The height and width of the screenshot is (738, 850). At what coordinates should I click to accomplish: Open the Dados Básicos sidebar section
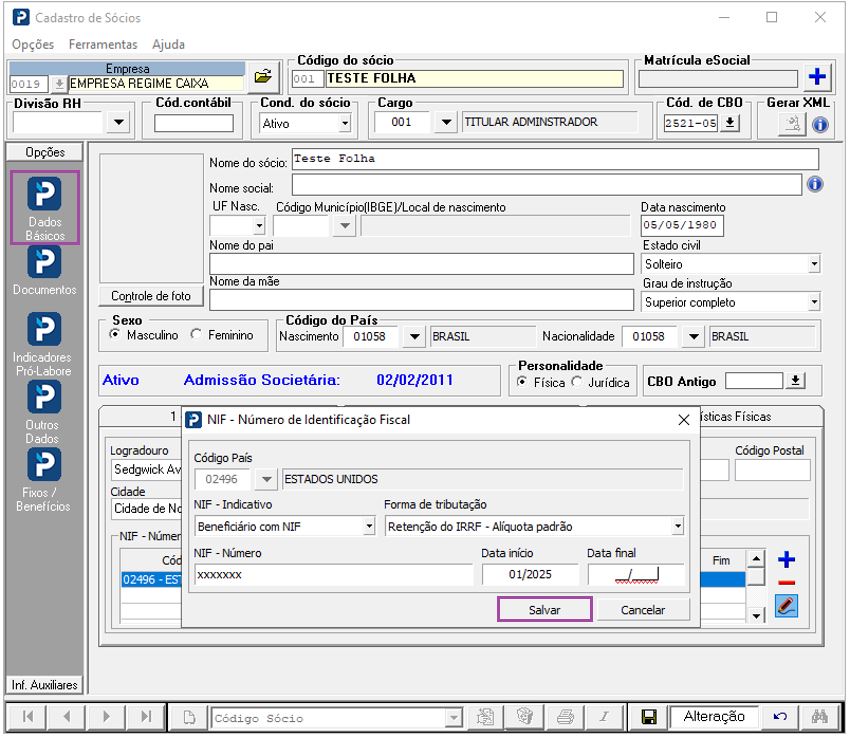click(45, 207)
